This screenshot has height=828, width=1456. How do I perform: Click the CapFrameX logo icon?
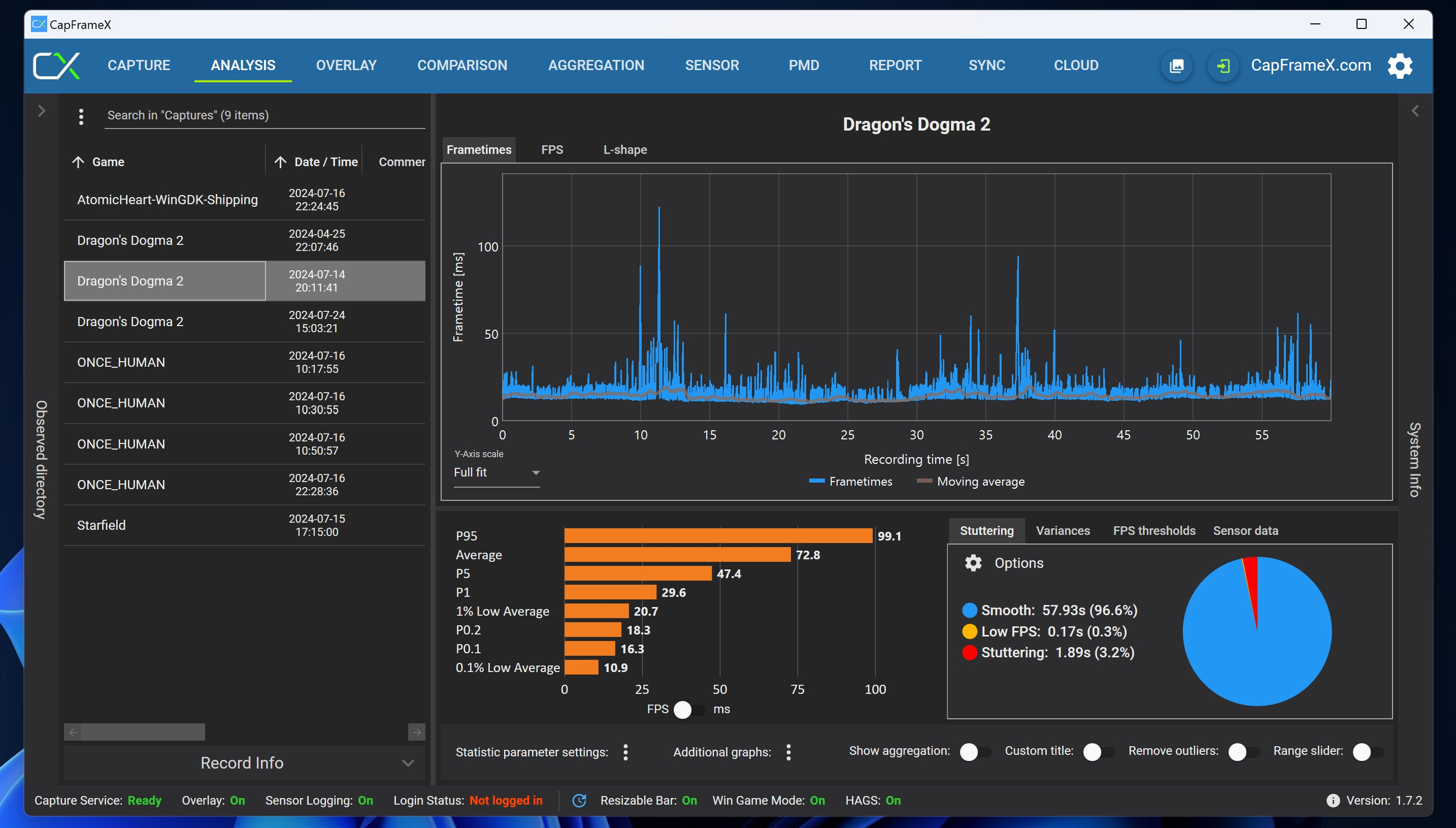point(56,66)
